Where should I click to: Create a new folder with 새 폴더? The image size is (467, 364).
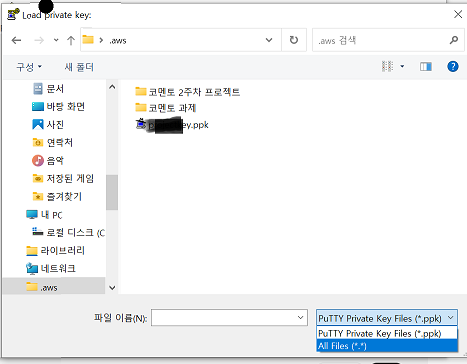tap(79, 67)
